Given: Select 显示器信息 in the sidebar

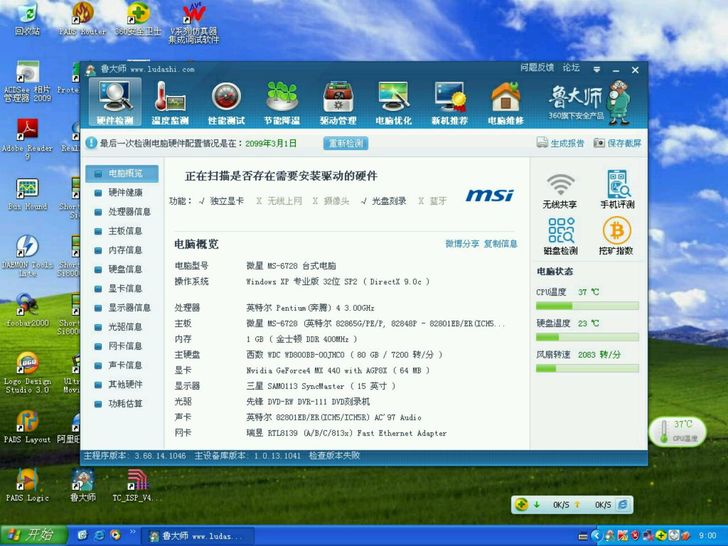Looking at the screenshot, I should pos(122,308).
